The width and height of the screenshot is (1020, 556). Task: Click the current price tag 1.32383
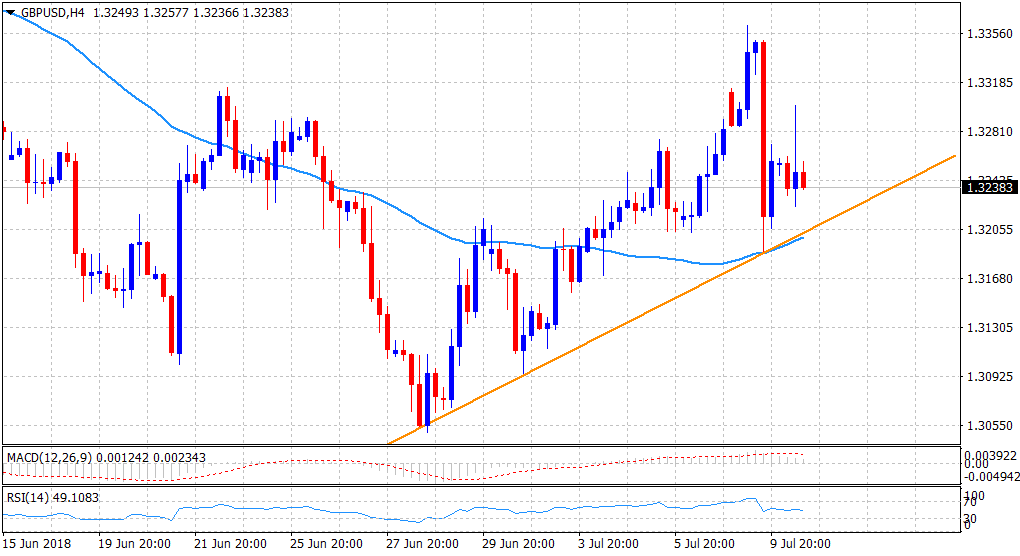point(990,187)
